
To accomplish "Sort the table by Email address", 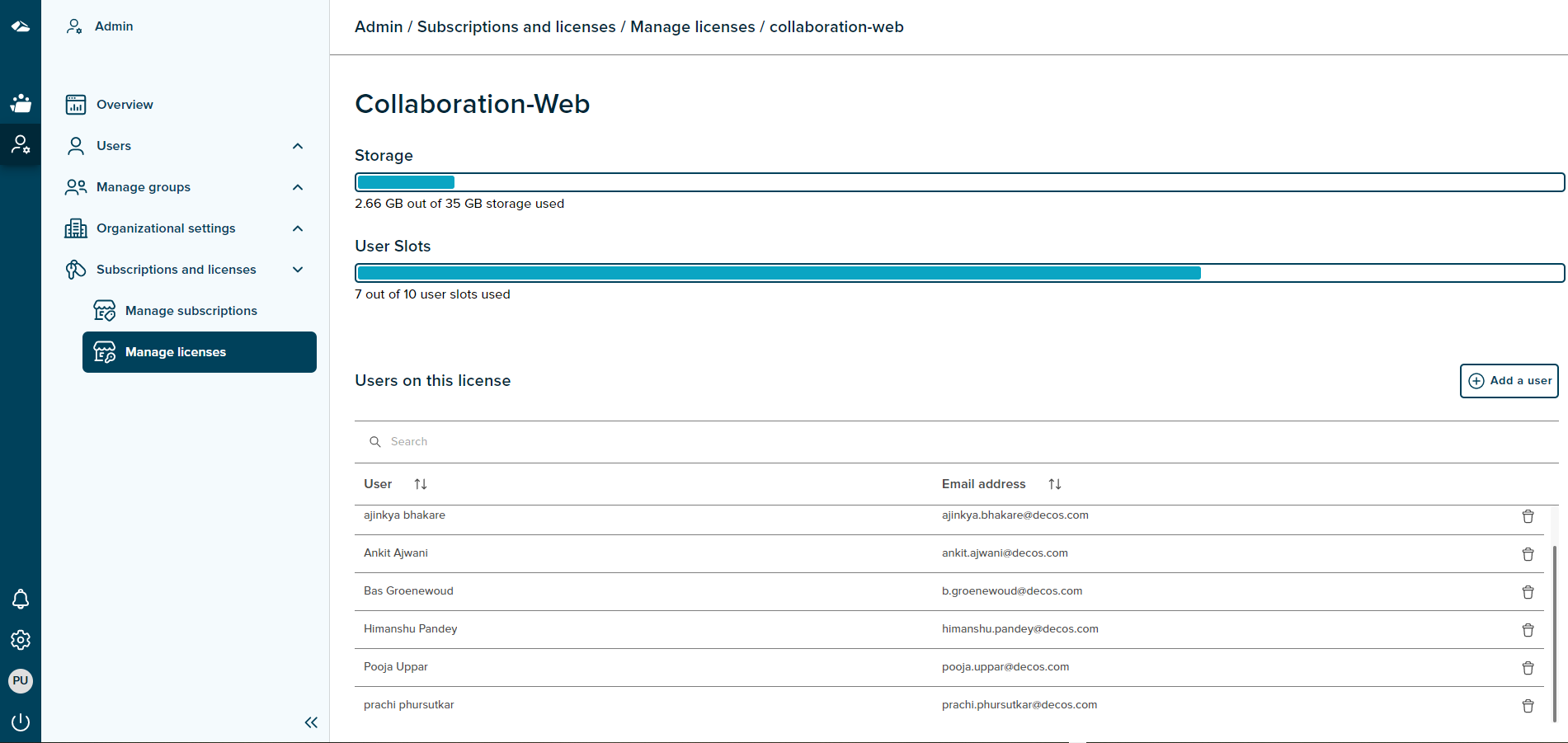I will pyautogui.click(x=1054, y=484).
